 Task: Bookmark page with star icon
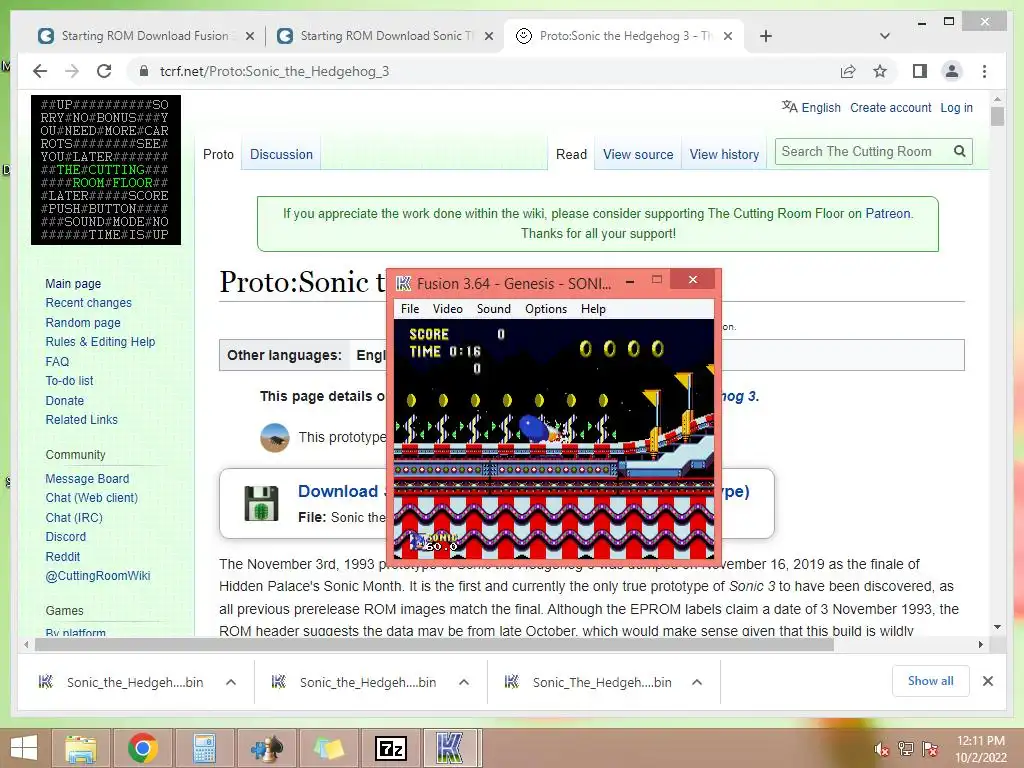tap(880, 71)
